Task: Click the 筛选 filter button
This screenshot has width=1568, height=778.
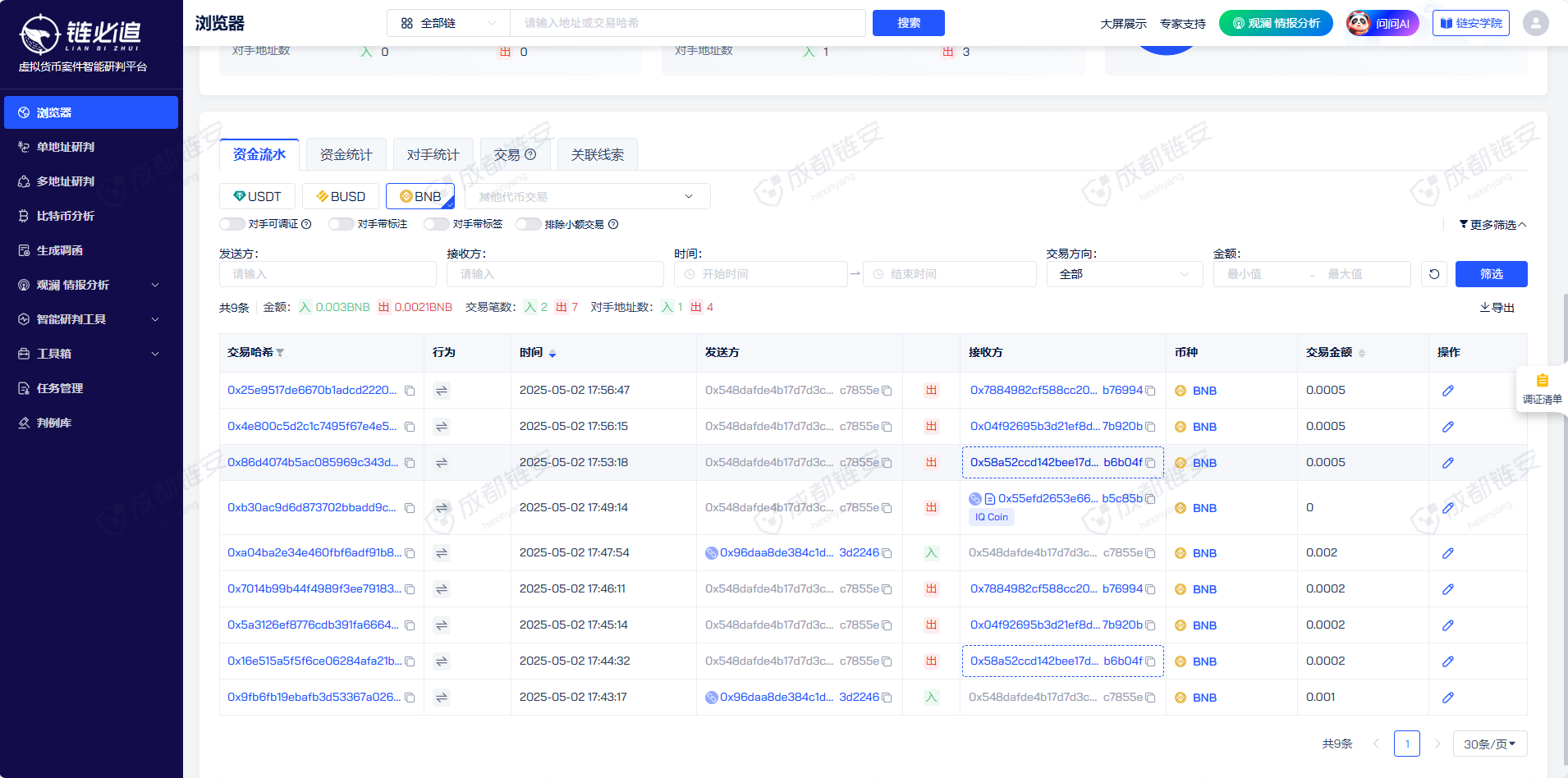Action: click(x=1491, y=274)
